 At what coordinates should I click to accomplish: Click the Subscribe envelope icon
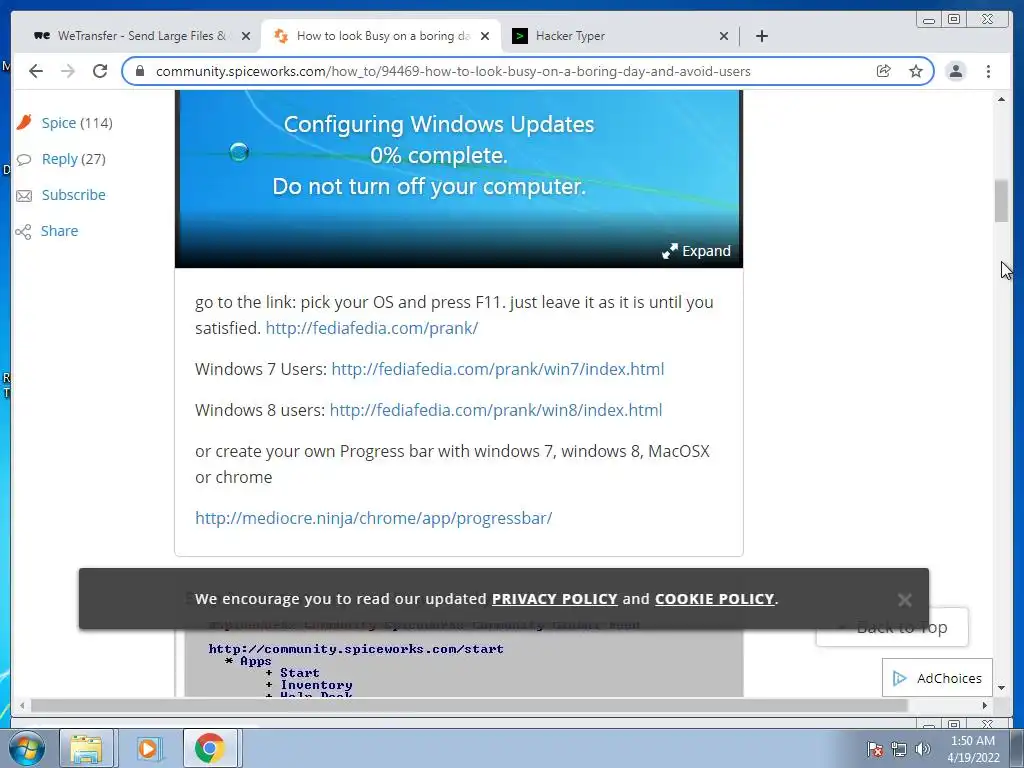tap(24, 196)
